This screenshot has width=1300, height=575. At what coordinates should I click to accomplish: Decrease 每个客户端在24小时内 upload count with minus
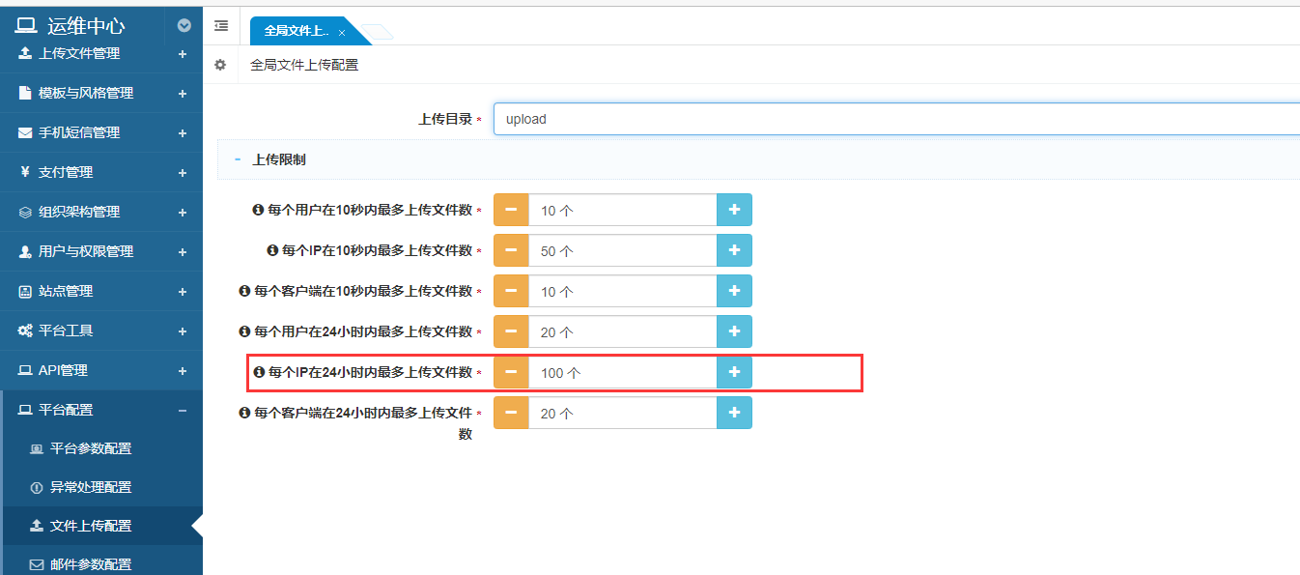[511, 412]
